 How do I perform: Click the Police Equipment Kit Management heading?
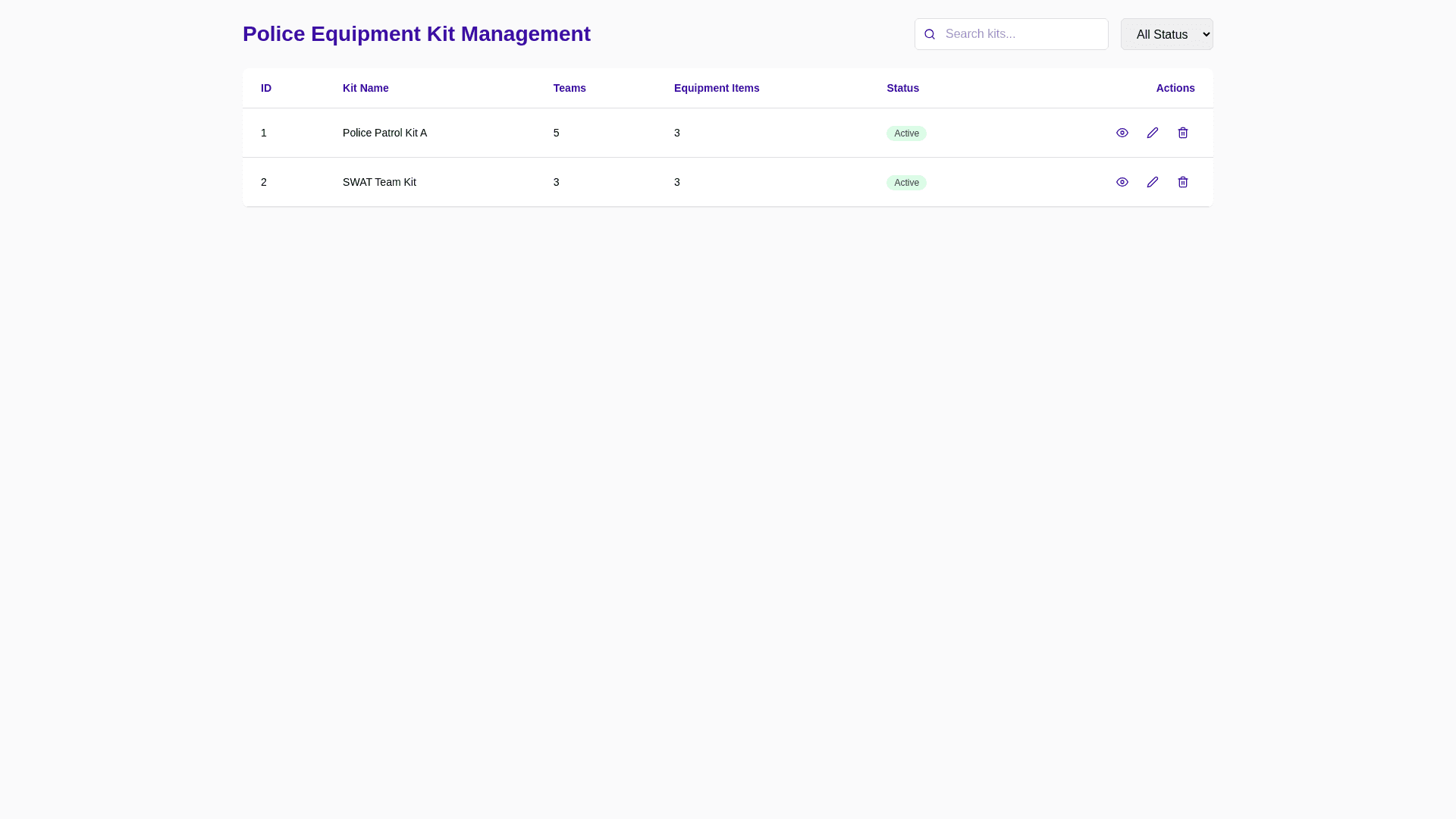pos(416,34)
